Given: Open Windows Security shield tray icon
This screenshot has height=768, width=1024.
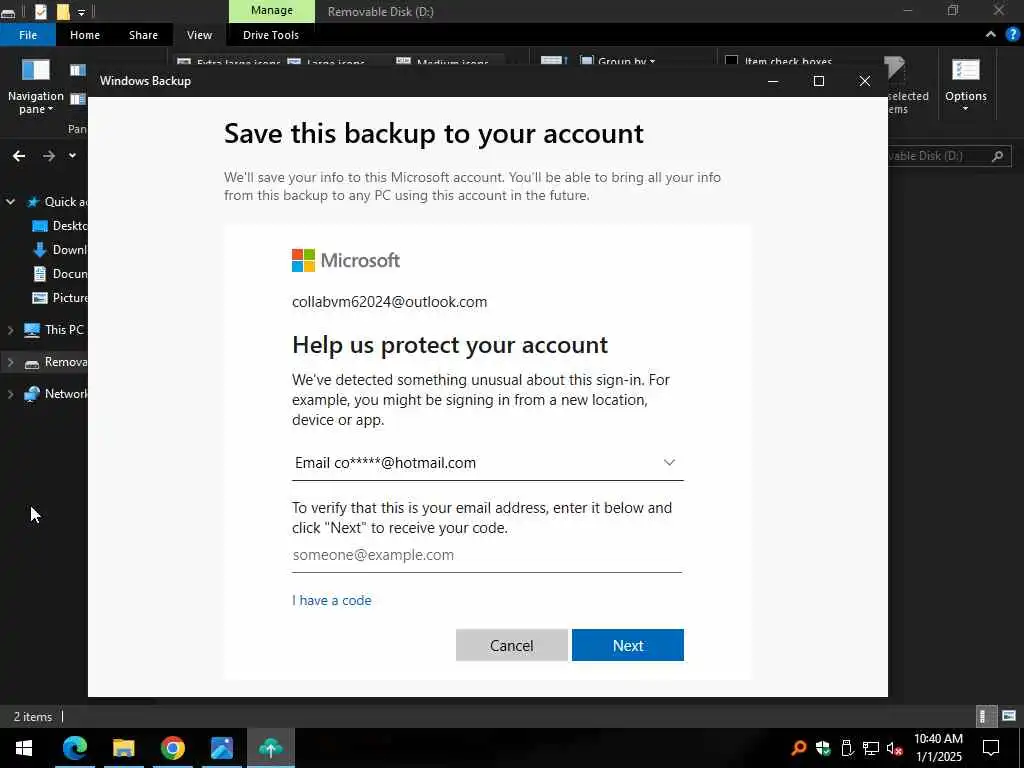Looking at the screenshot, I should coord(823,748).
